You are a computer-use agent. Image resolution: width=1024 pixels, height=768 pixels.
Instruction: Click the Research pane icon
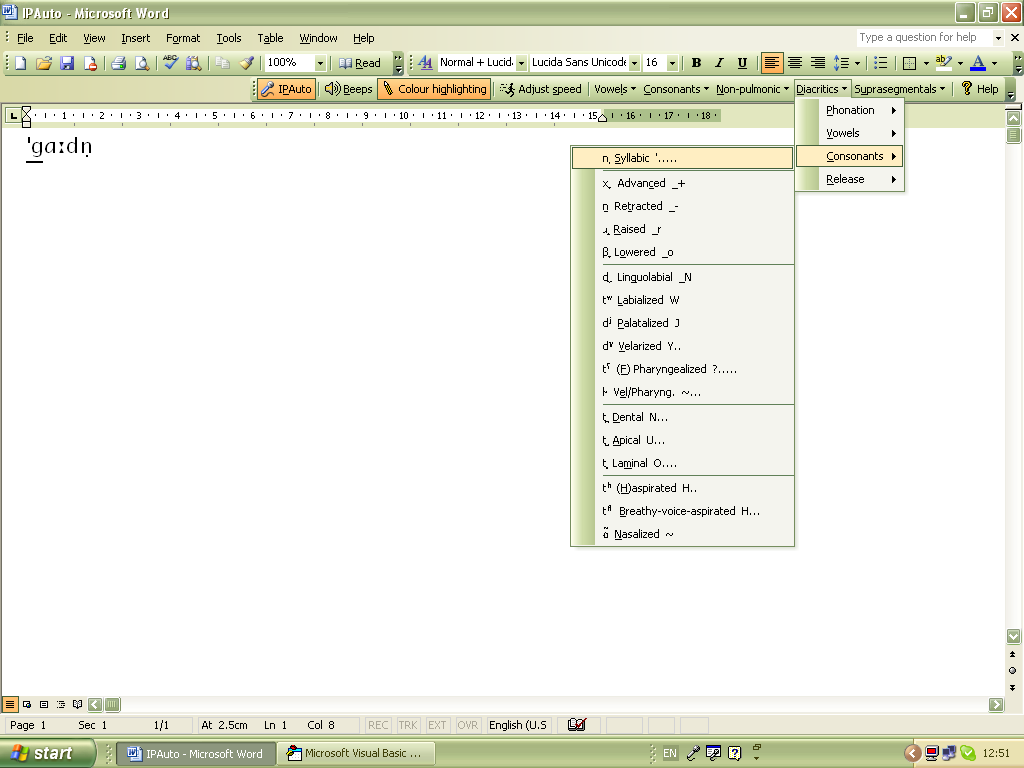(x=193, y=62)
